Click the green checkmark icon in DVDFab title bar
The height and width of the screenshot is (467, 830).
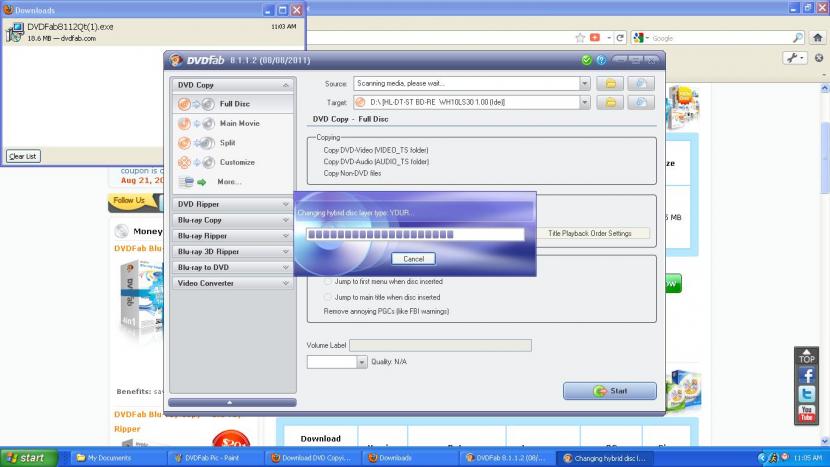586,60
